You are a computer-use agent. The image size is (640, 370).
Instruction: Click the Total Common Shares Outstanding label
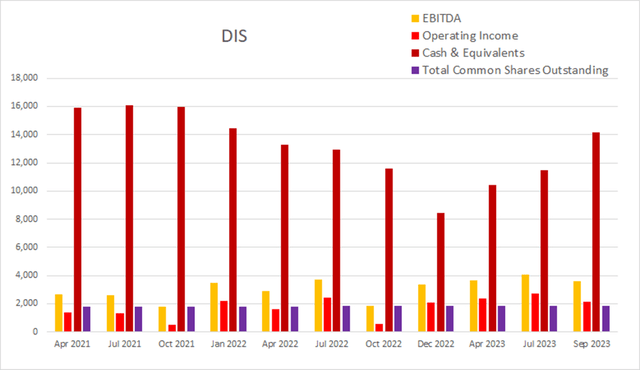tap(515, 70)
